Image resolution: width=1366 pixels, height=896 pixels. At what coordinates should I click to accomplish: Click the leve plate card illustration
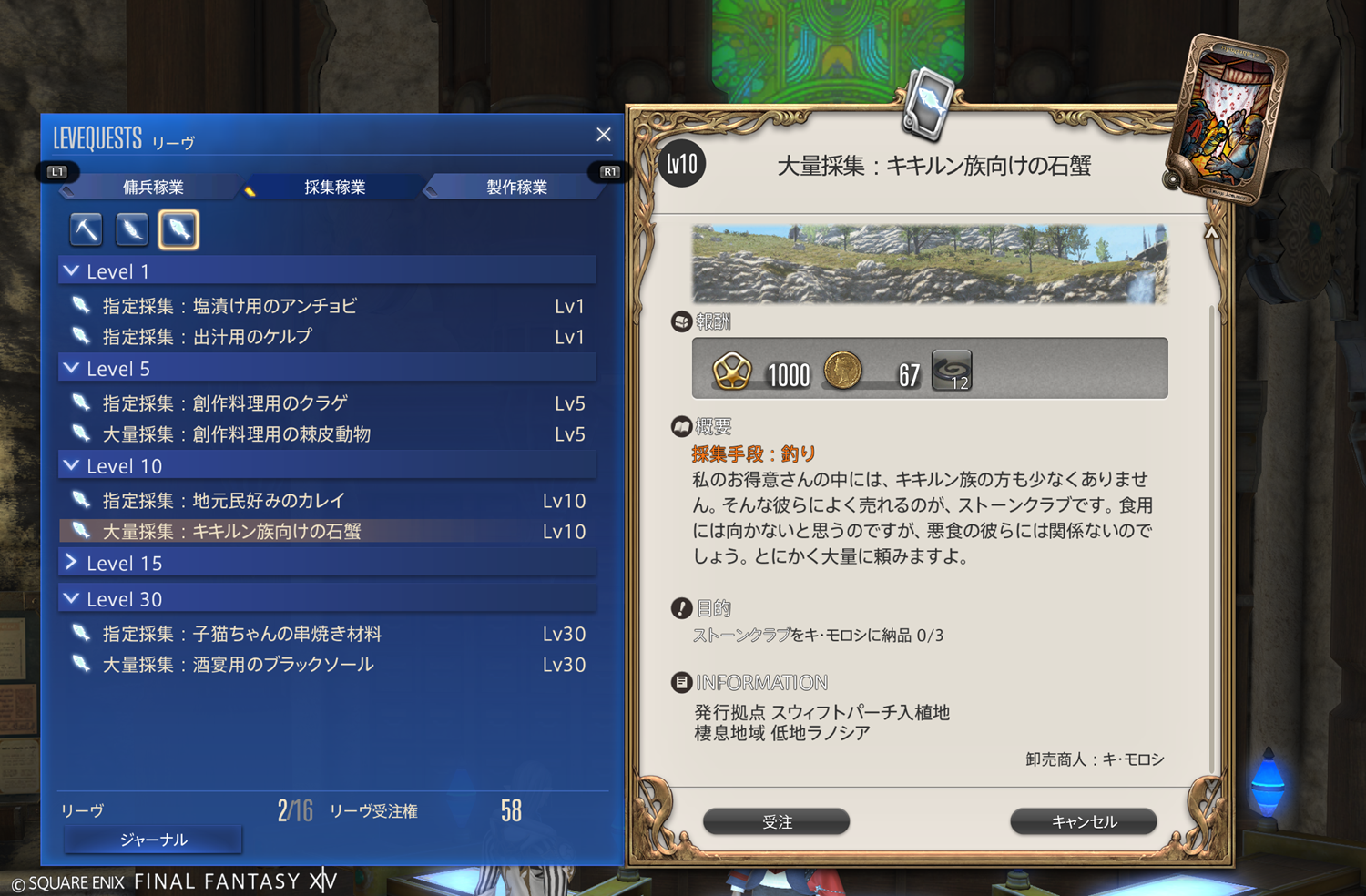[x=1228, y=119]
